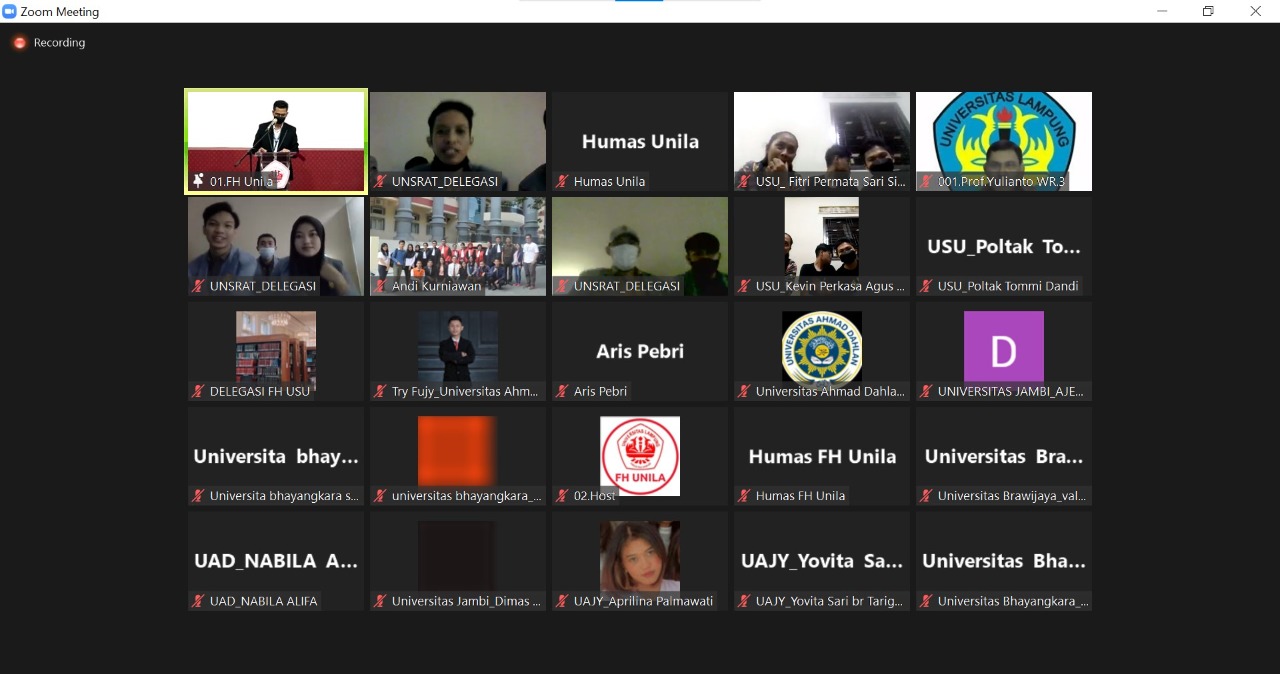Click the red Recording indicator dot
1280x674 pixels.
(x=19, y=43)
